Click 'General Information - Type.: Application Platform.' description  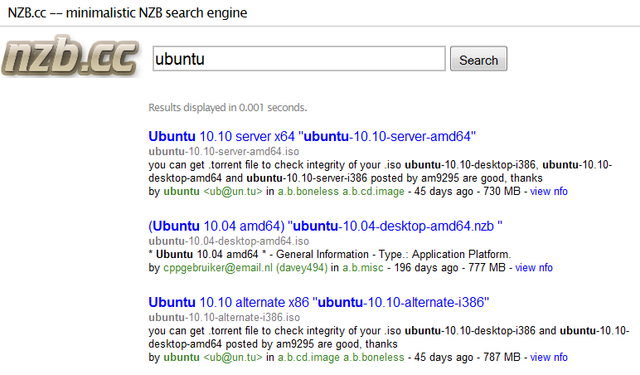coord(393,255)
